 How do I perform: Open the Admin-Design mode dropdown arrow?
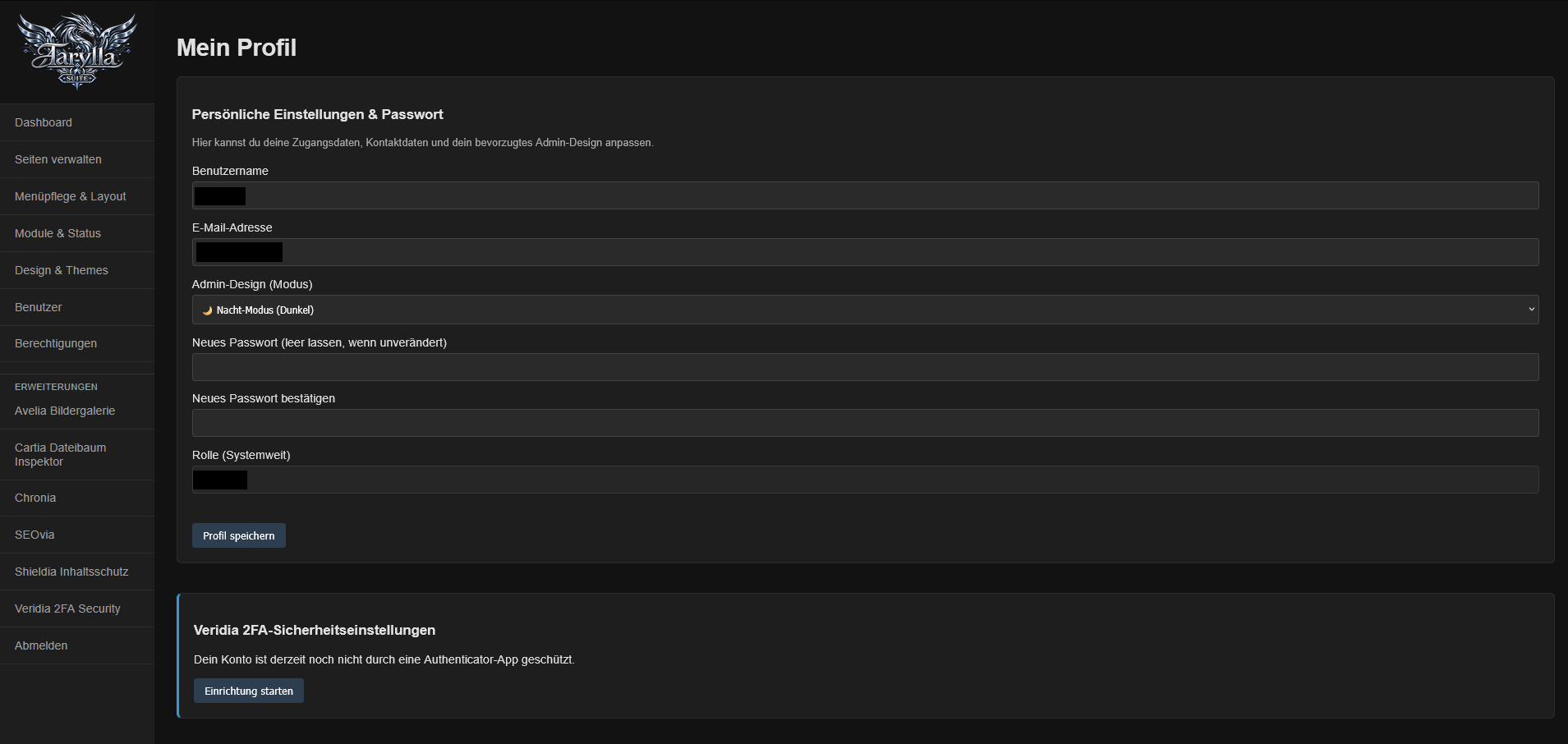pyautogui.click(x=1531, y=310)
